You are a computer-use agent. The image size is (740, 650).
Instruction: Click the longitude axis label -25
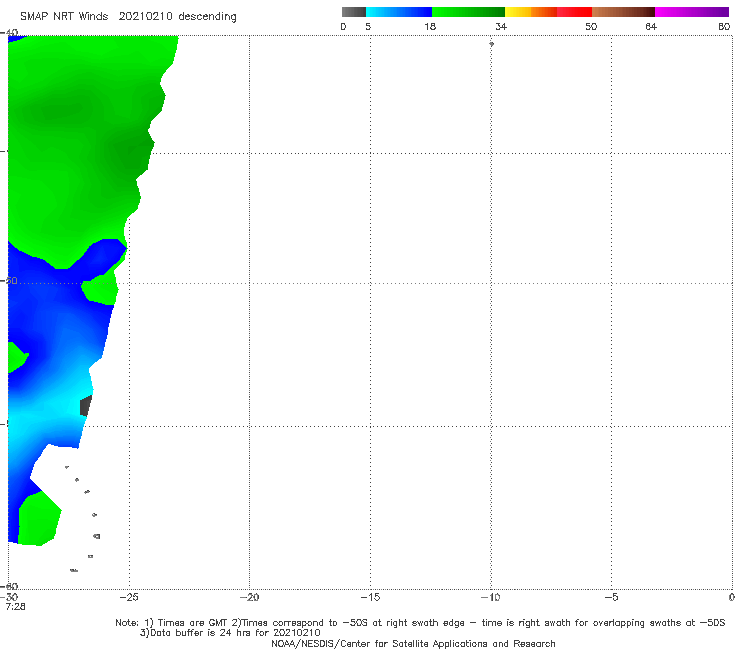point(129,597)
